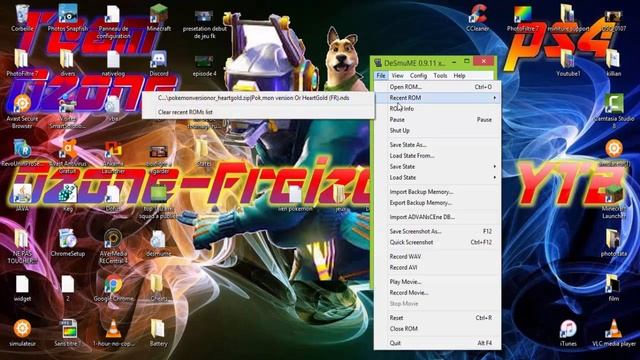Screen dimensions: 640x360
Task: Launch the Minecraft desktop shortcut
Action: (x=159, y=17)
